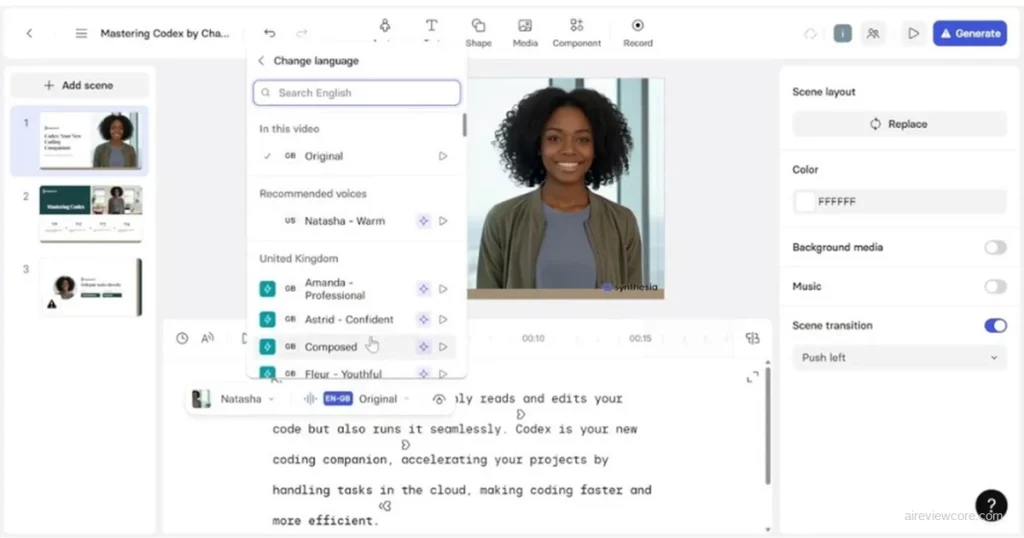
Task: Click the video title Mastering Codex
Action: [165, 33]
